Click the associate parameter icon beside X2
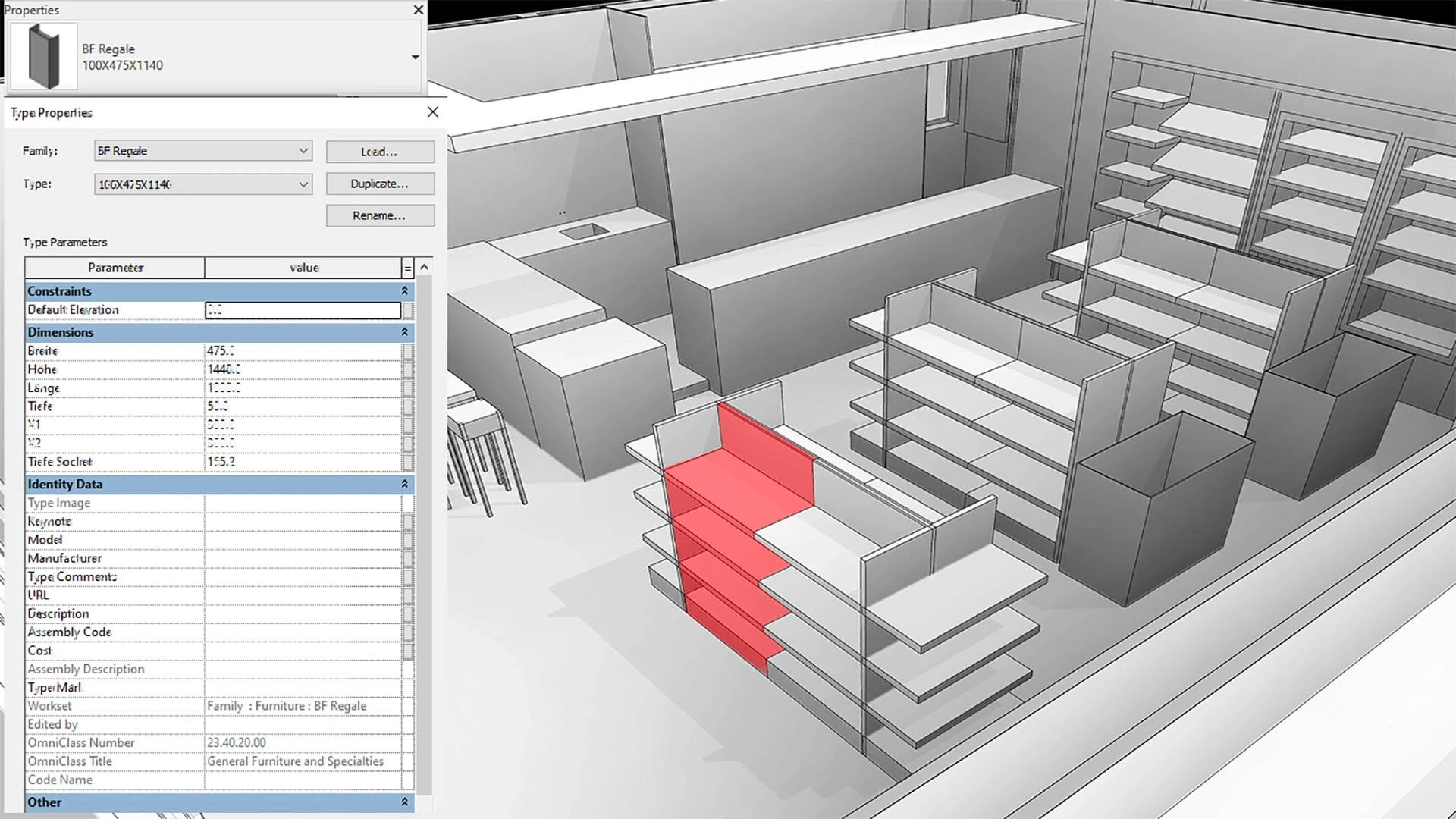 (407, 443)
